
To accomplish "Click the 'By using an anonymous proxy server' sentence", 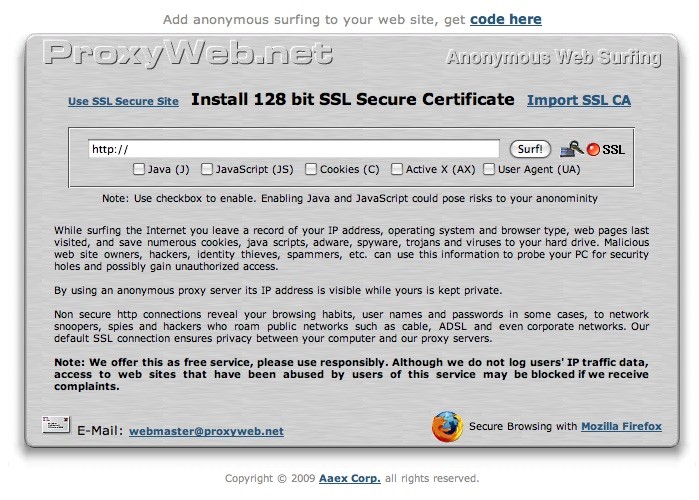I will (x=278, y=291).
